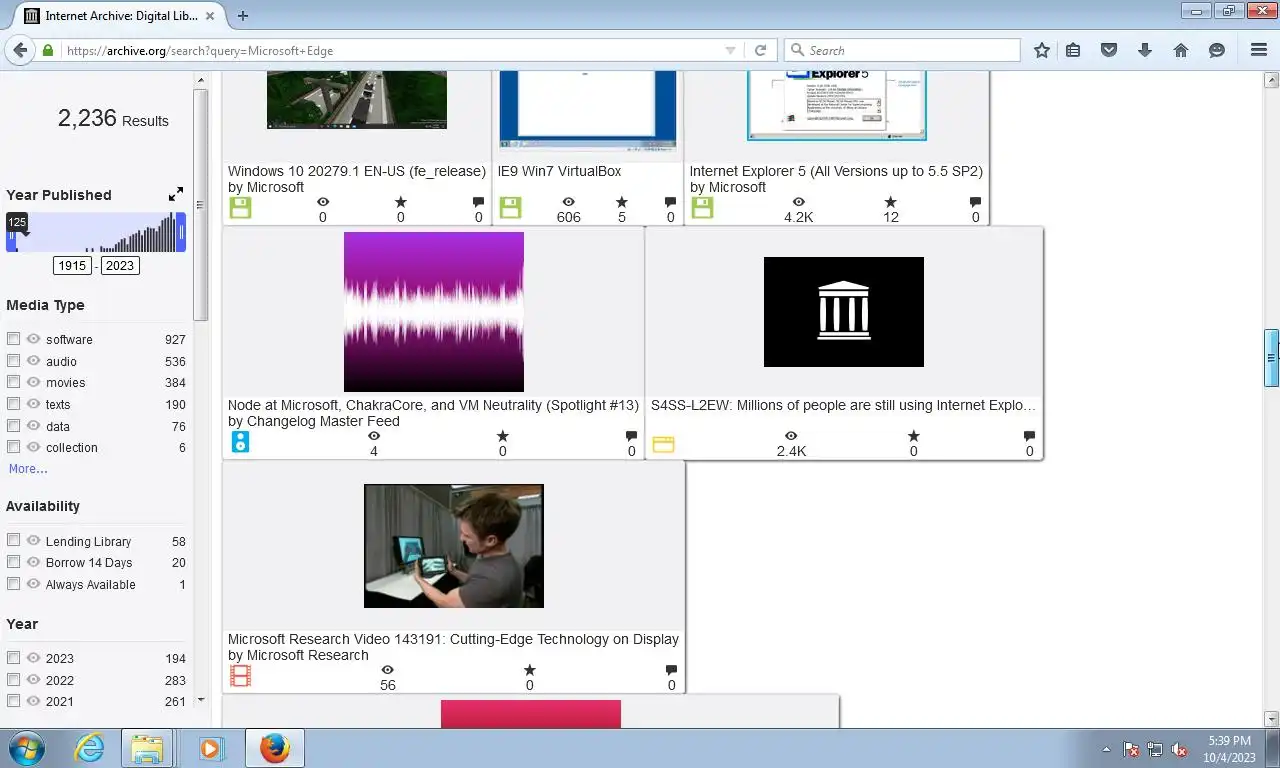Check the Borrow 14 Days checkbox
This screenshot has width=1280, height=768.
tap(13, 562)
